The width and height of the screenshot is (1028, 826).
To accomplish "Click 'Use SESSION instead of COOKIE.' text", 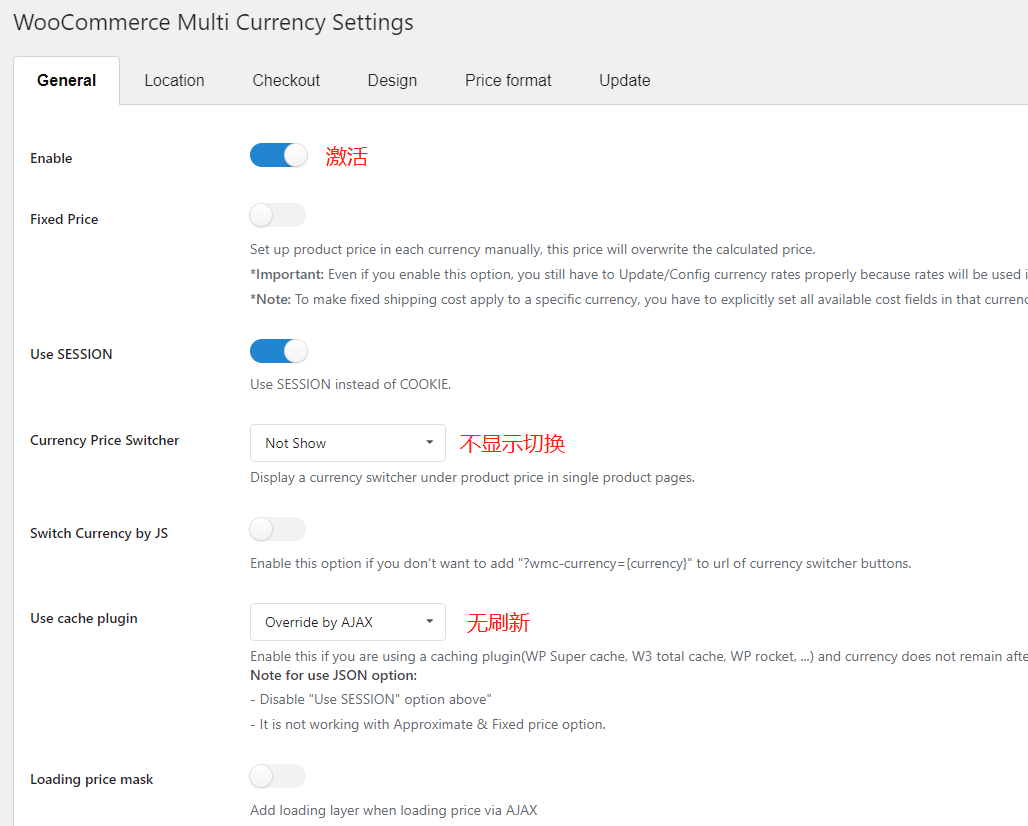I will 351,384.
